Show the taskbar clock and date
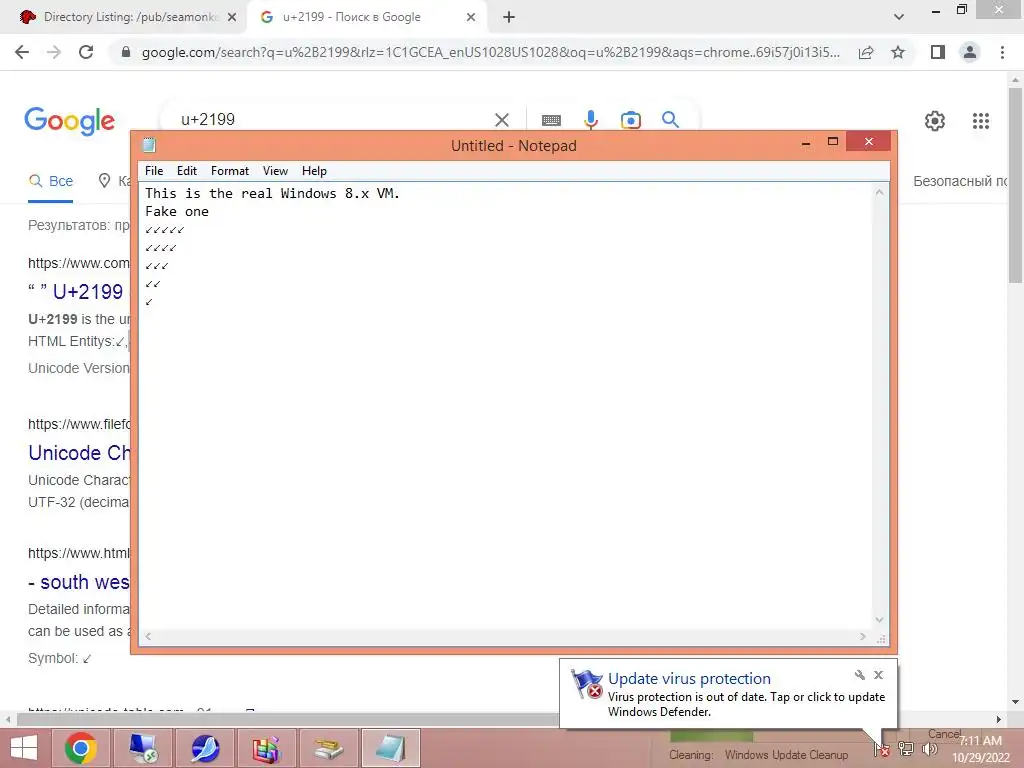Screen dimensions: 1024x768 [x=981, y=749]
